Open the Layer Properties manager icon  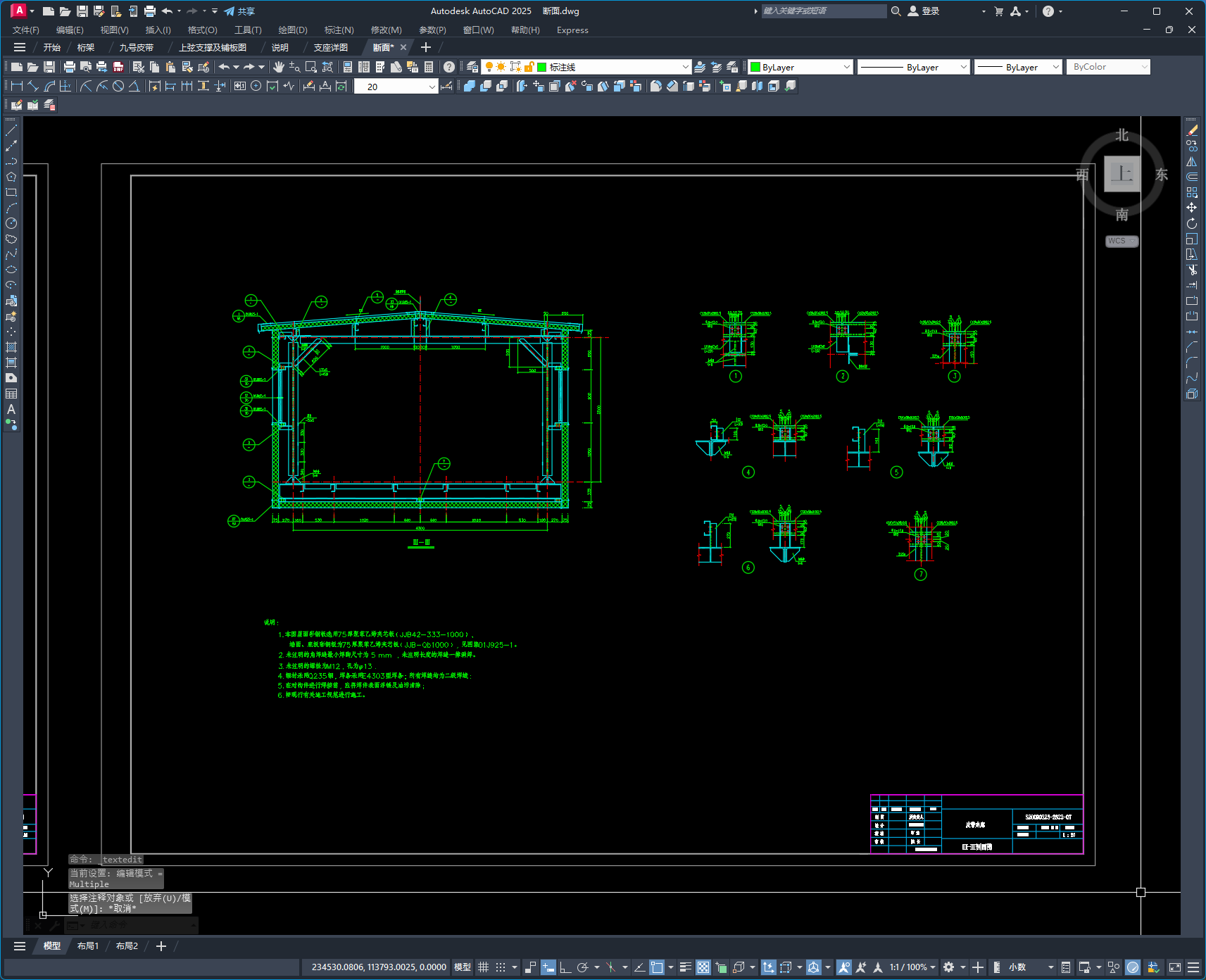coord(472,67)
